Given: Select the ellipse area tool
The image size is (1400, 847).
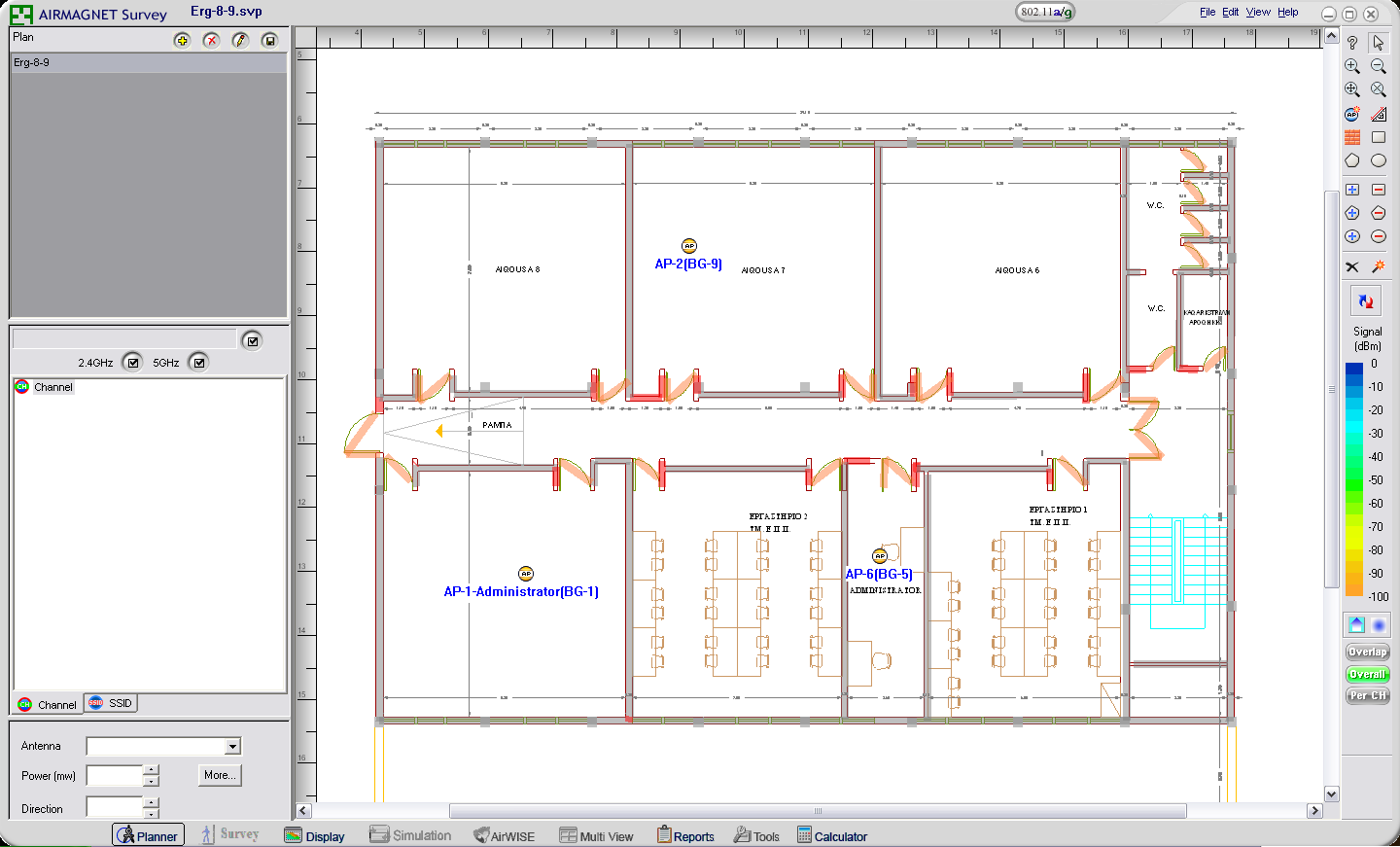Looking at the screenshot, I should [1379, 160].
